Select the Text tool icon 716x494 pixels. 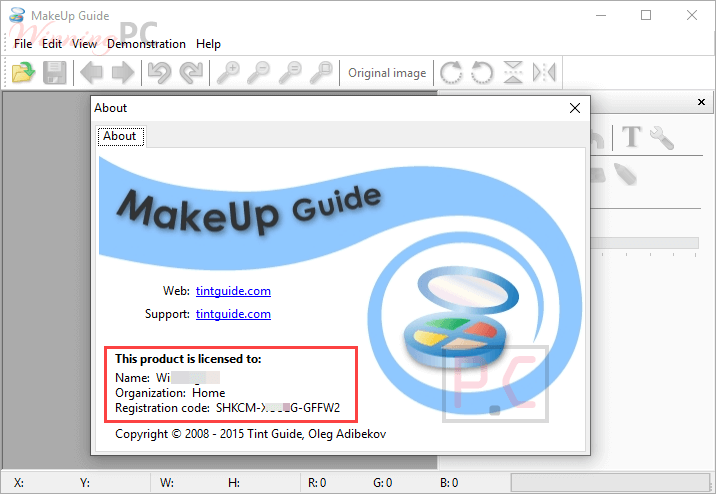click(x=632, y=137)
